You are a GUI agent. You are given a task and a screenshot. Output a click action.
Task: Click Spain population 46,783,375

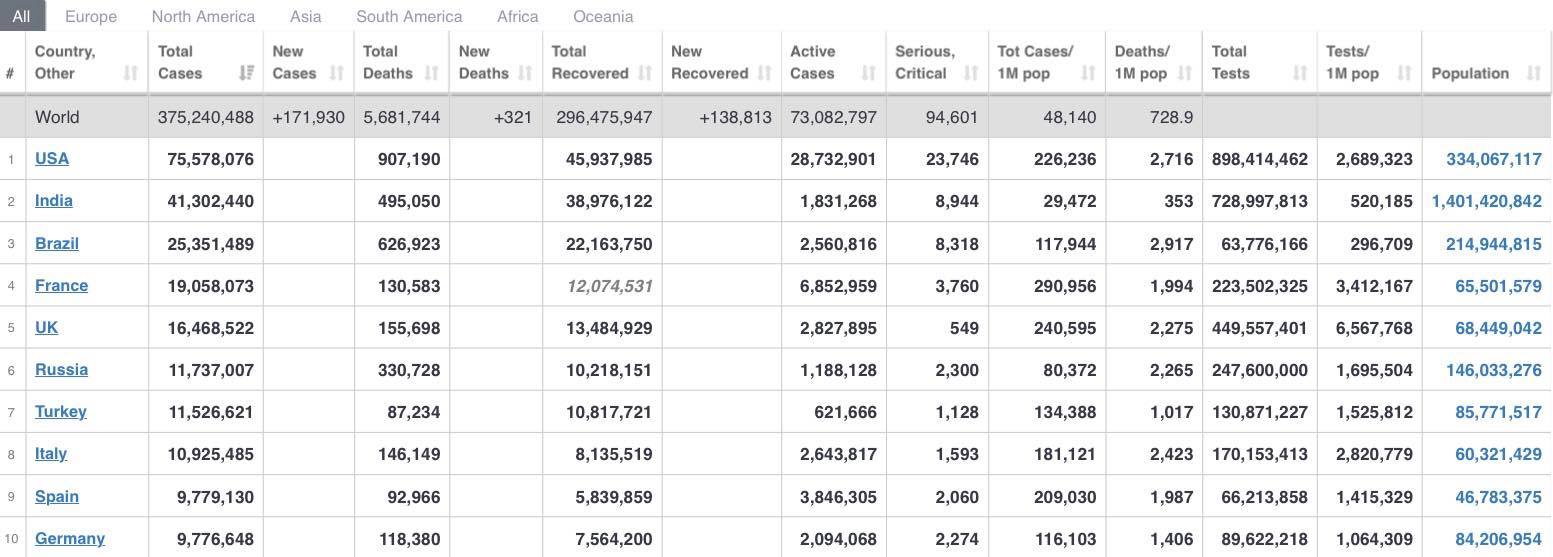pyautogui.click(x=1498, y=497)
